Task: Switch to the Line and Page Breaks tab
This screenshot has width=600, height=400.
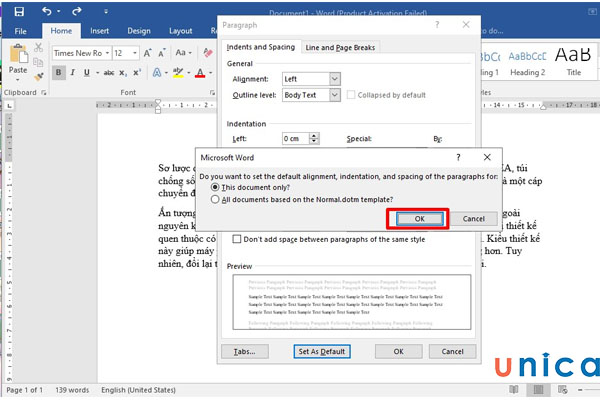Action: [x=339, y=47]
